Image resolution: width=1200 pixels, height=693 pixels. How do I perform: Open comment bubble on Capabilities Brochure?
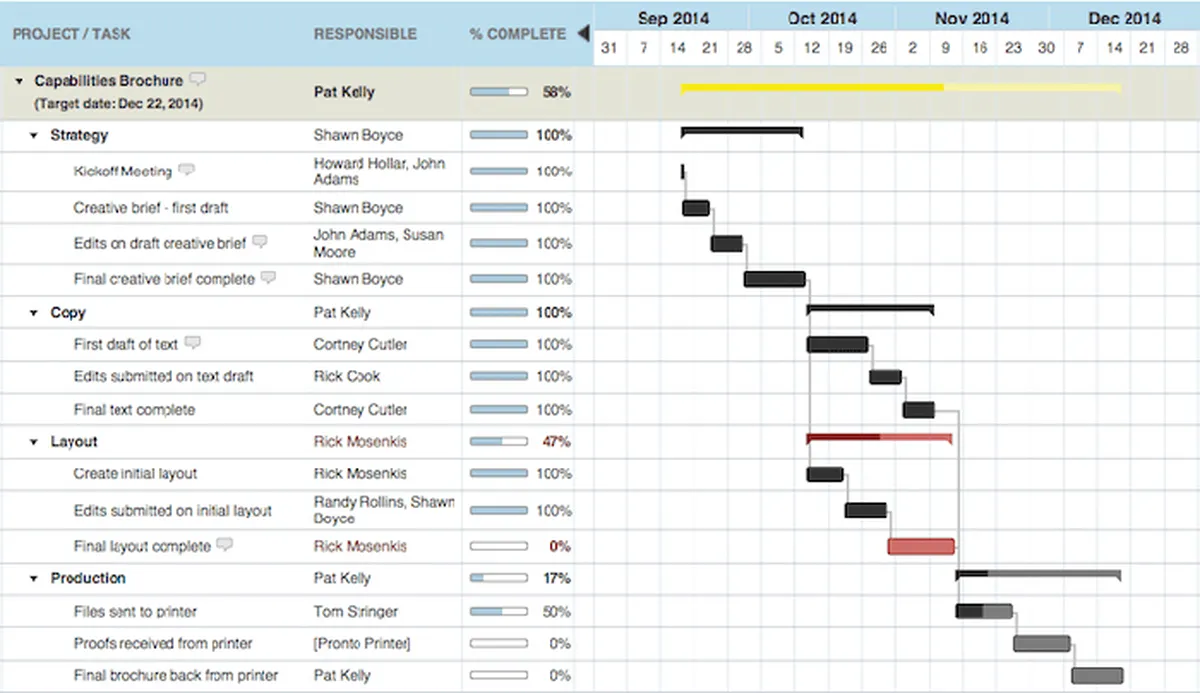[198, 80]
